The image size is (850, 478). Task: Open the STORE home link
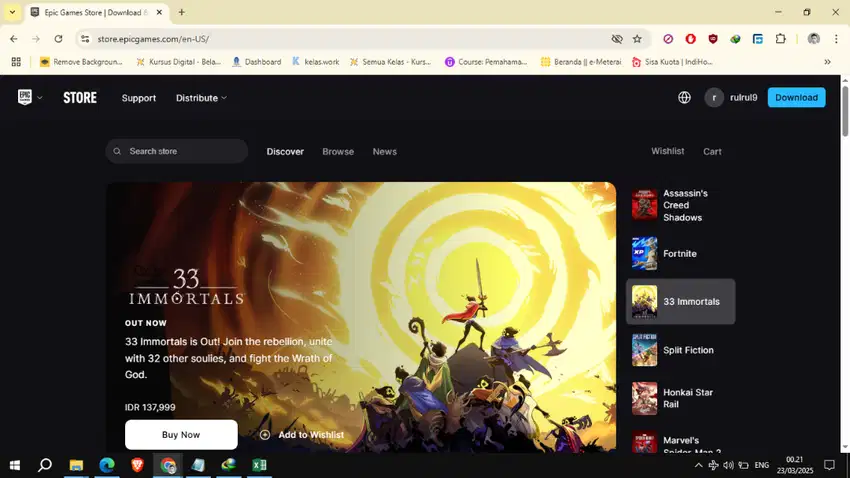pyautogui.click(x=80, y=98)
